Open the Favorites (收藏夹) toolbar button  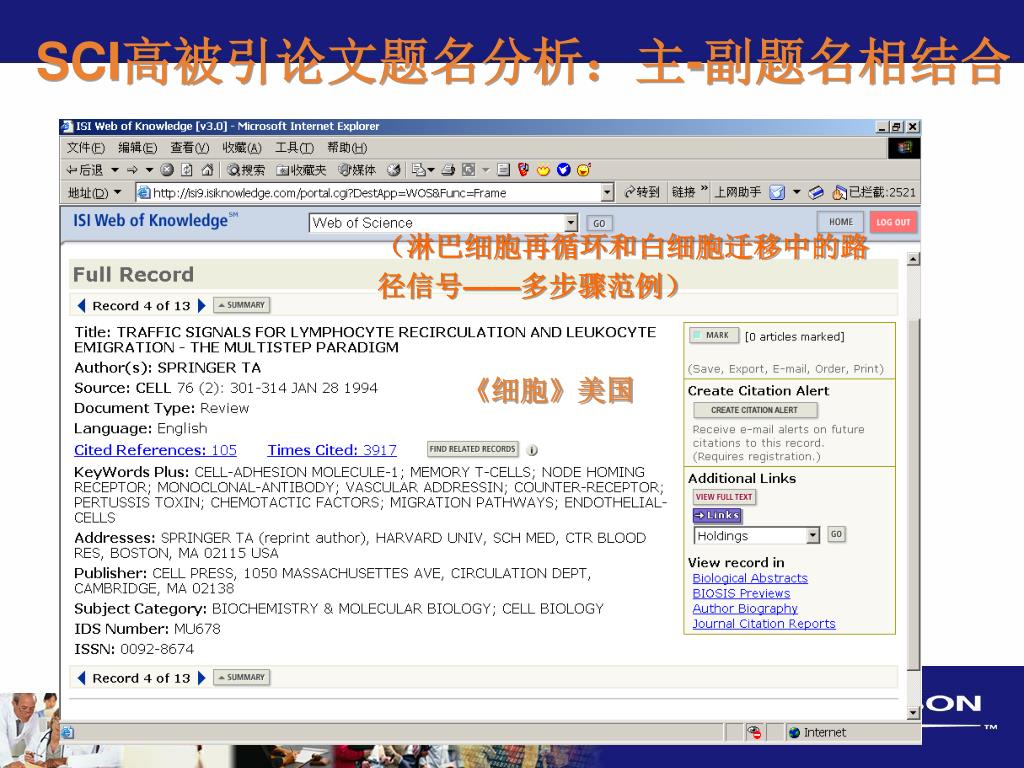point(301,170)
